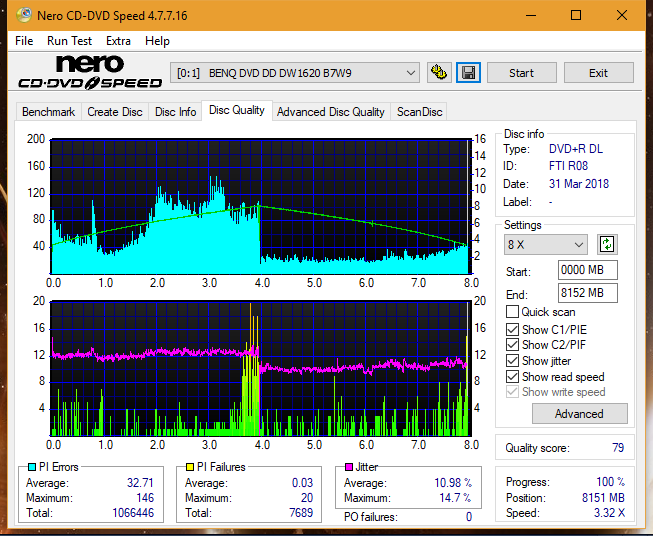Toggle the Show read speed checkbox
The image size is (653, 536).
click(x=512, y=376)
